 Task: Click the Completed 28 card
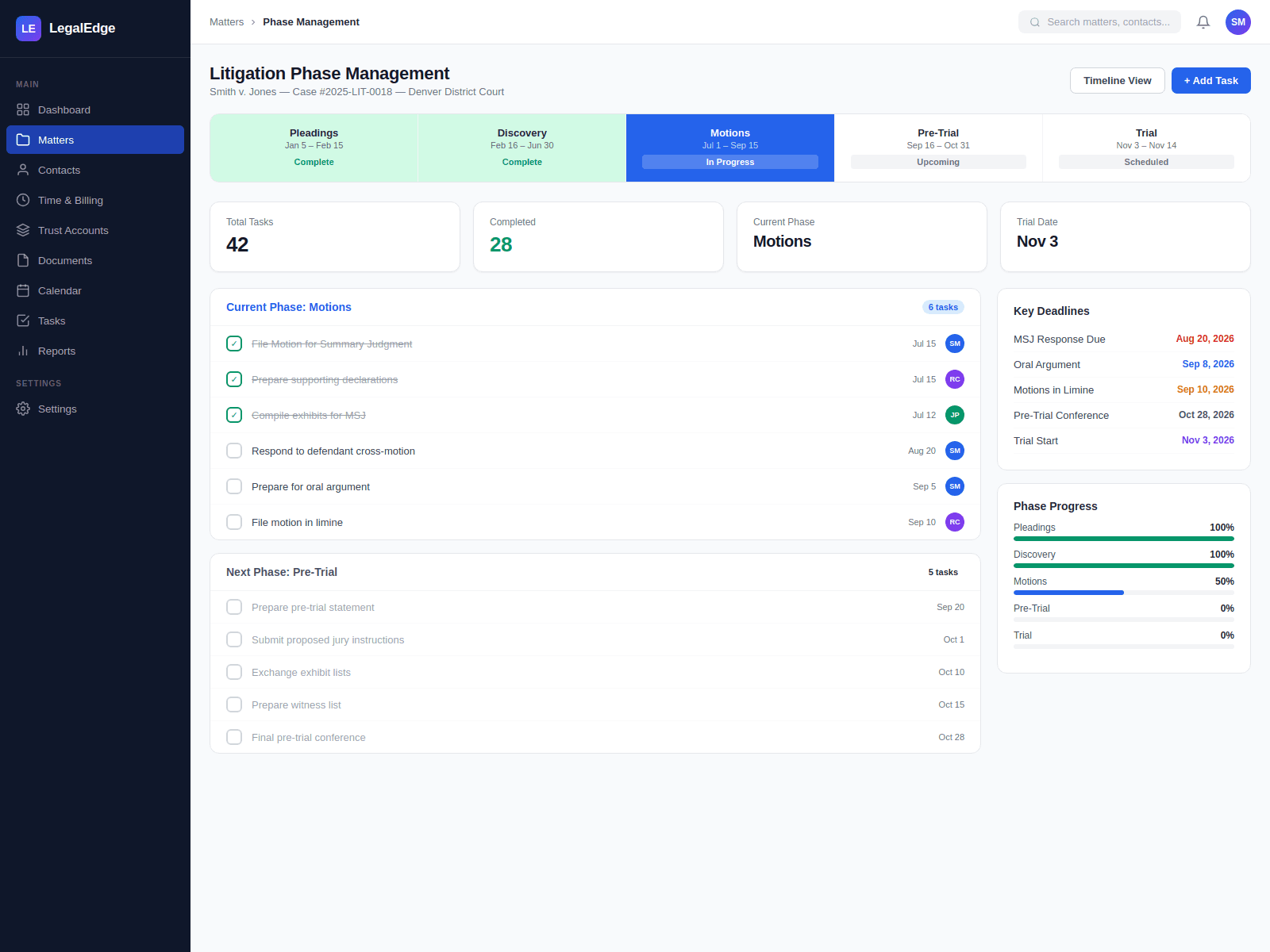[x=598, y=236]
